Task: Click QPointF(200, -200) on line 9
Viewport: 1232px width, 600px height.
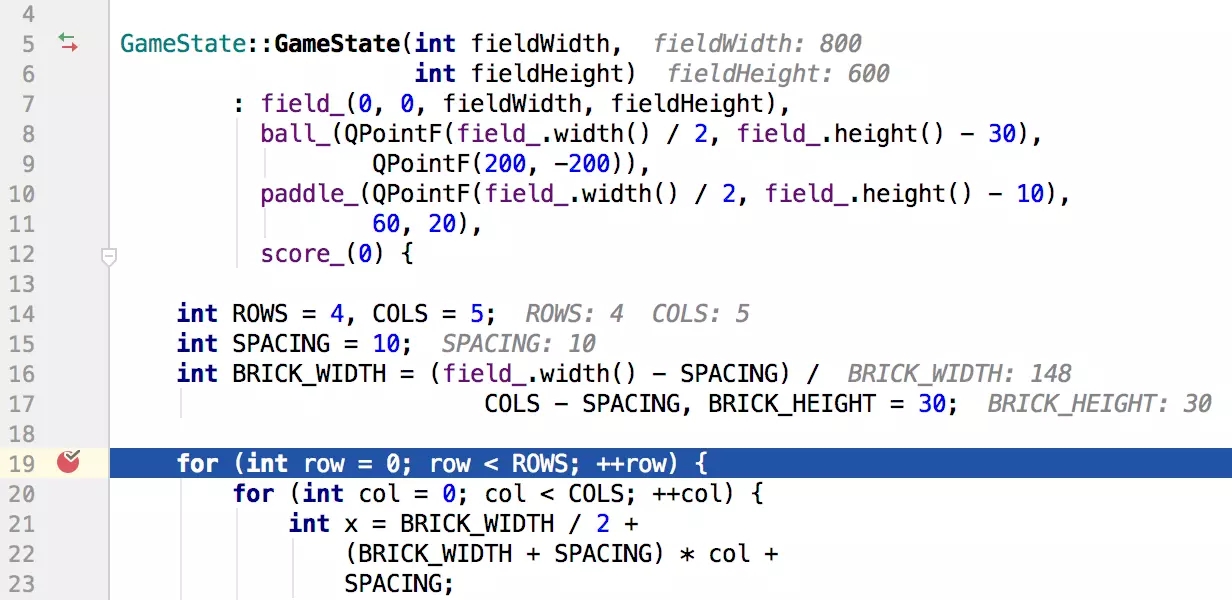Action: click(497, 164)
